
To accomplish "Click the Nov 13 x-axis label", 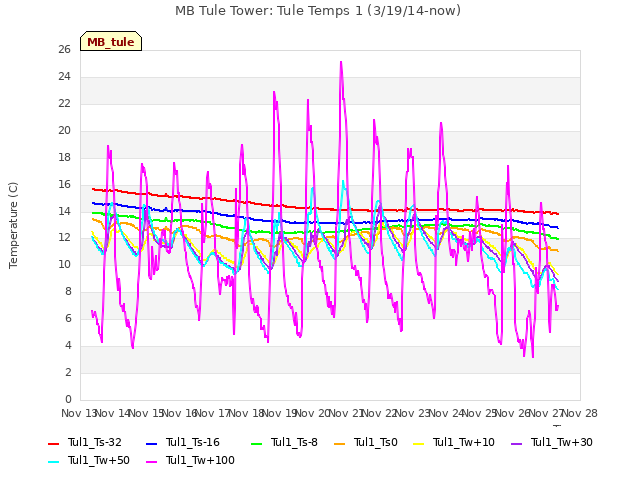I will (x=78, y=413).
